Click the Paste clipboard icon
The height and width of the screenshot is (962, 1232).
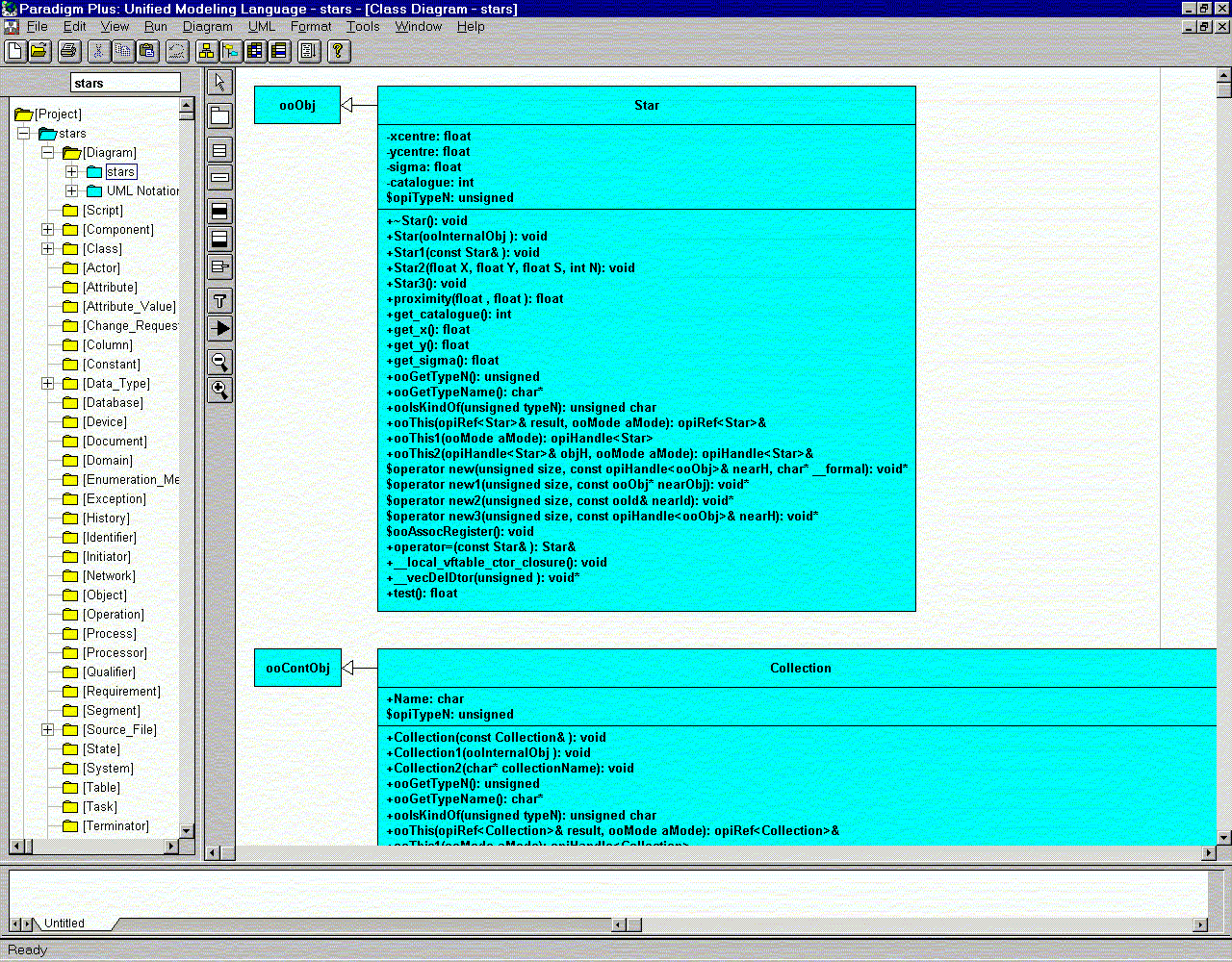[147, 51]
